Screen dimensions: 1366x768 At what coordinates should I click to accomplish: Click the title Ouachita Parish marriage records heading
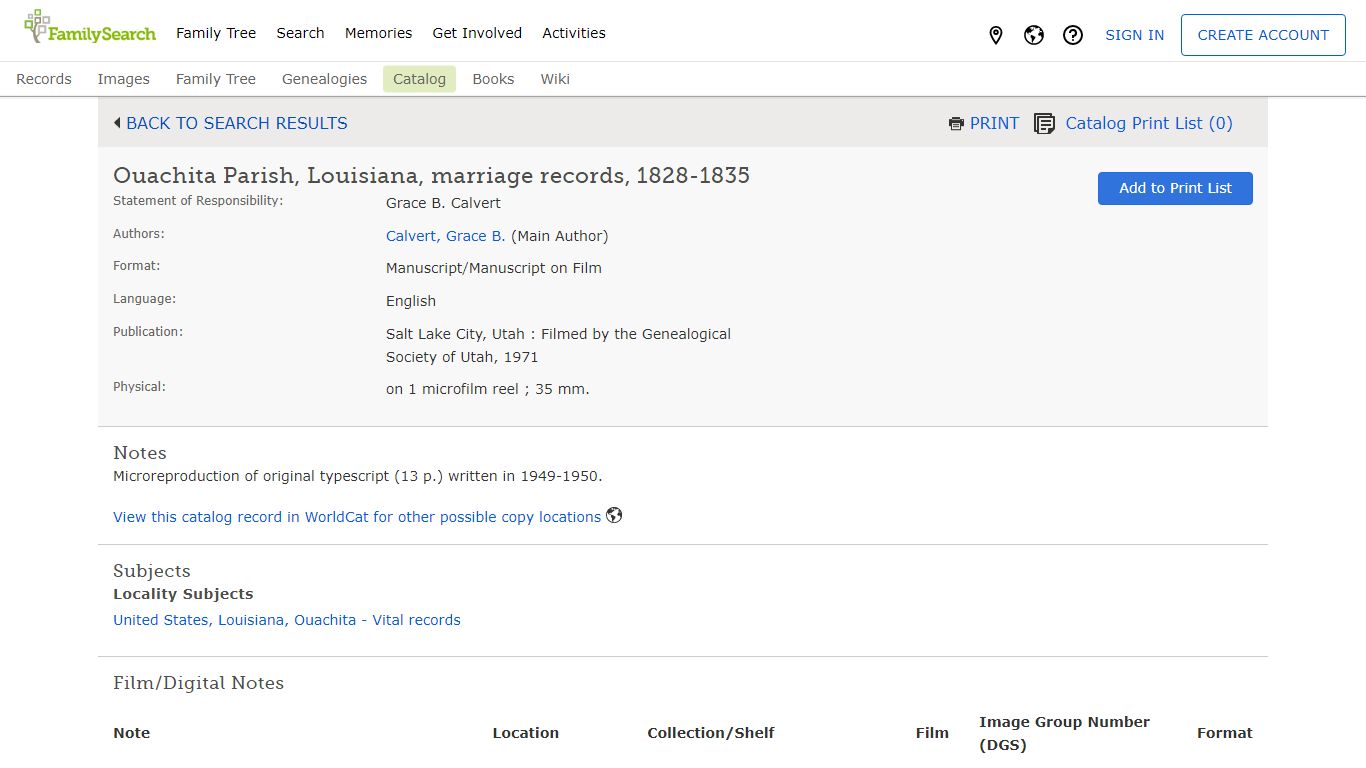431,175
